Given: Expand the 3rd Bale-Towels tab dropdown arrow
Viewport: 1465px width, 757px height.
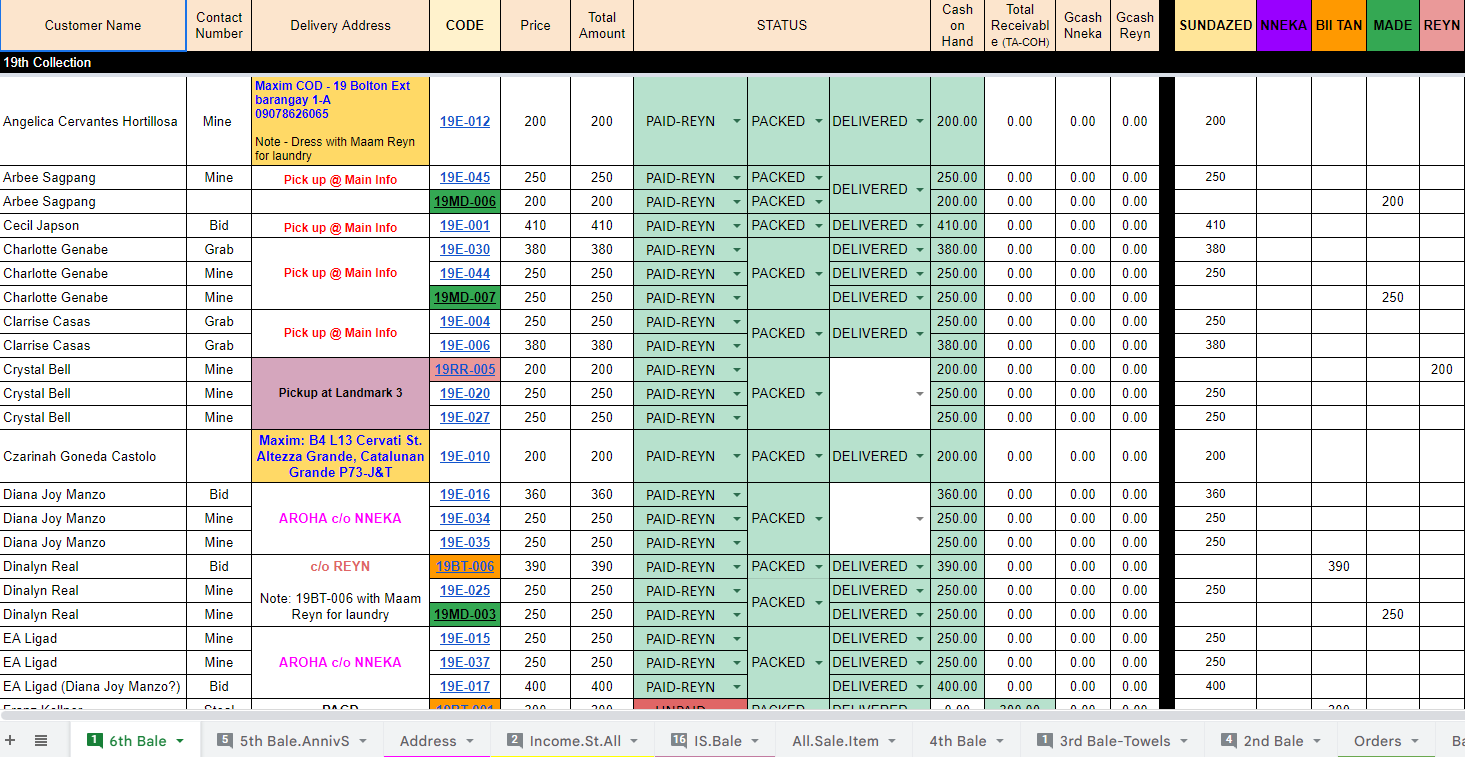Looking at the screenshot, I should 1185,741.
